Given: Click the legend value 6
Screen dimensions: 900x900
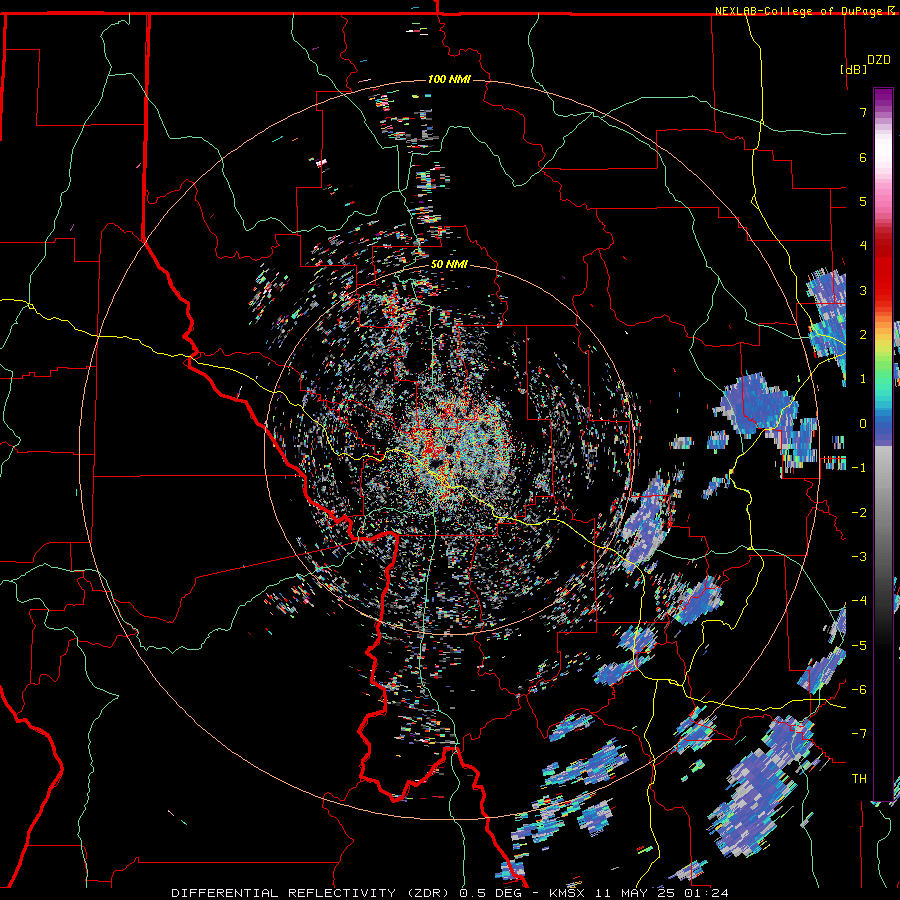Looking at the screenshot, I should click(863, 157).
